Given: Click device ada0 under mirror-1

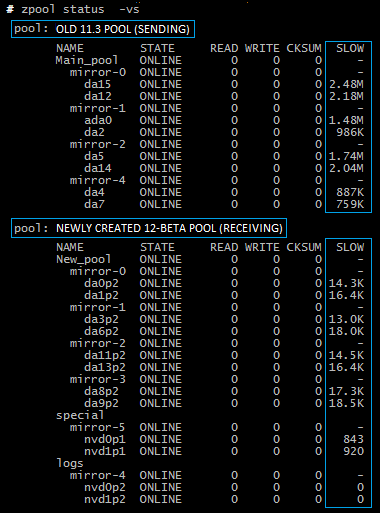Looking at the screenshot, I should [x=98, y=120].
